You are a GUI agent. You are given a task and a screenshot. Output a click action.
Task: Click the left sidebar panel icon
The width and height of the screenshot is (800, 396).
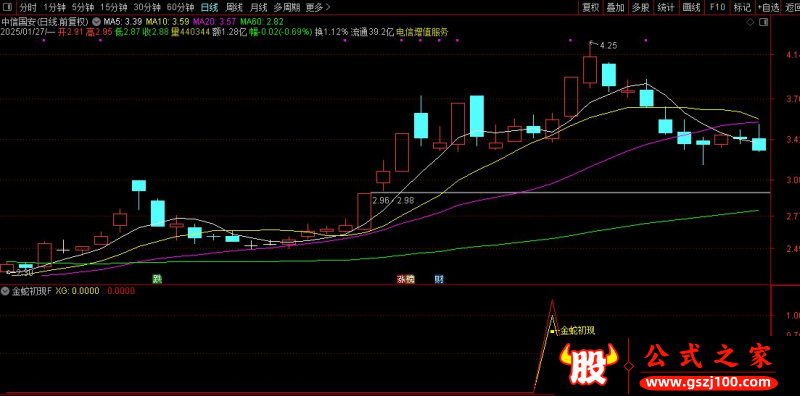click(x=9, y=8)
